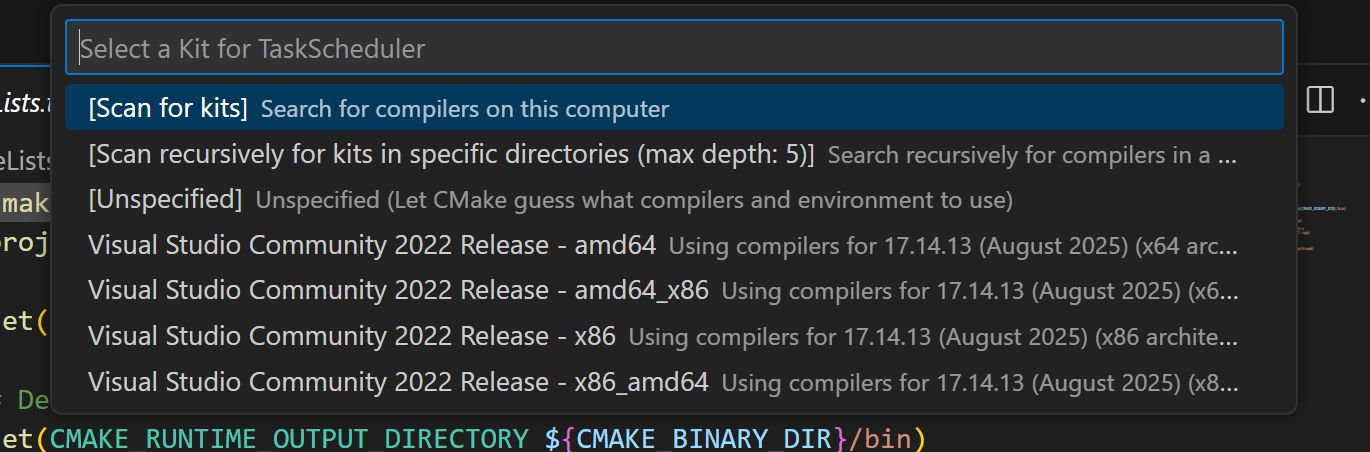The image size is (1370, 452).
Task: Pick the Unspecified kit option
Action: tap(165, 200)
